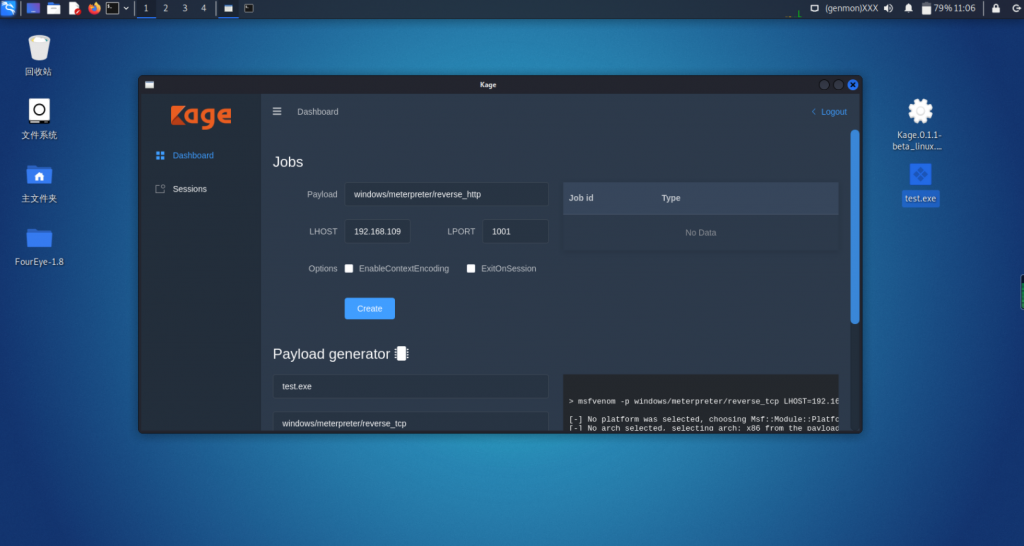Open the text editor panel launcher

(74, 8)
